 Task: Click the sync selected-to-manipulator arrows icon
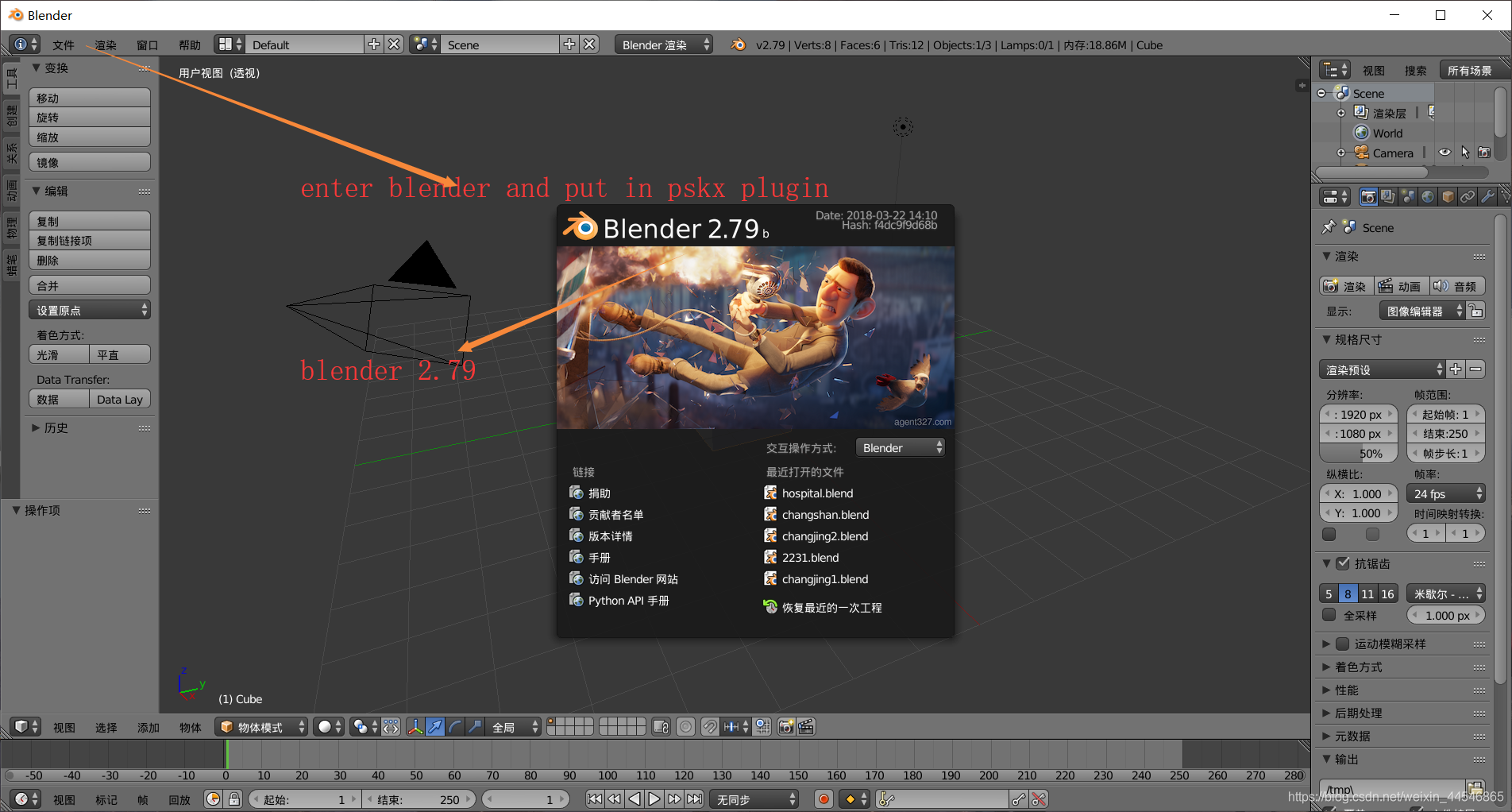[x=390, y=727]
